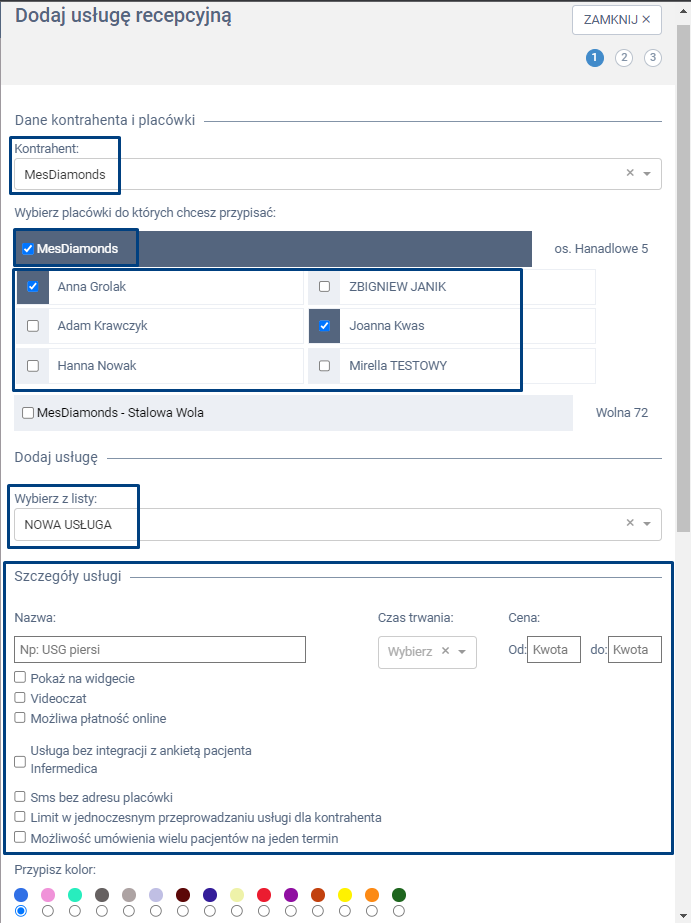Open the Kontrahent dropdown arrow
This screenshot has height=923, width=691.
coord(647,174)
